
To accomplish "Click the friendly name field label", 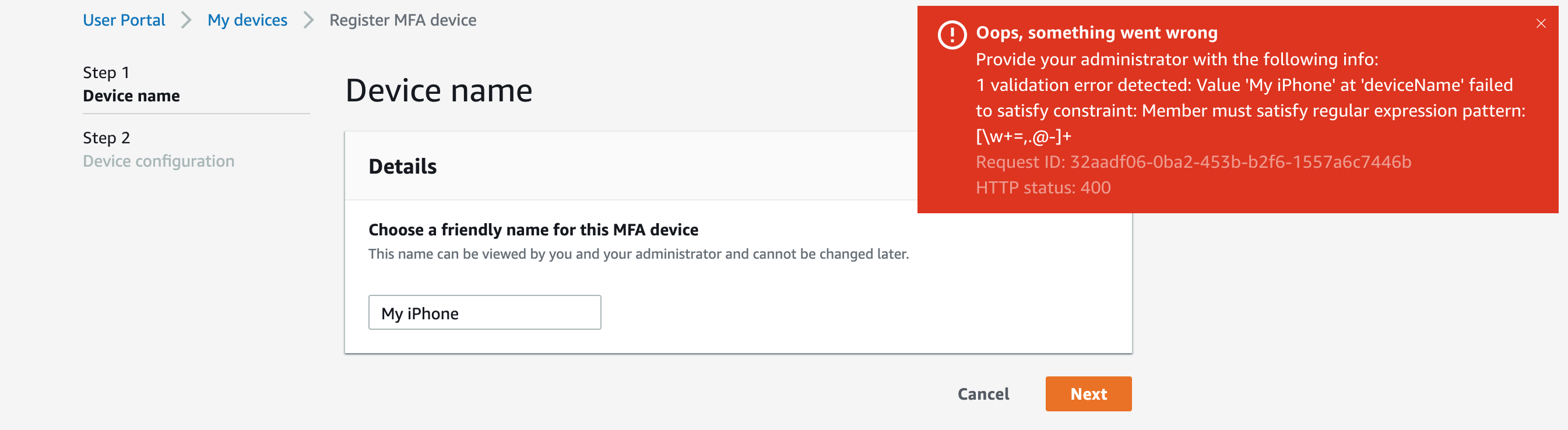I will [533, 230].
